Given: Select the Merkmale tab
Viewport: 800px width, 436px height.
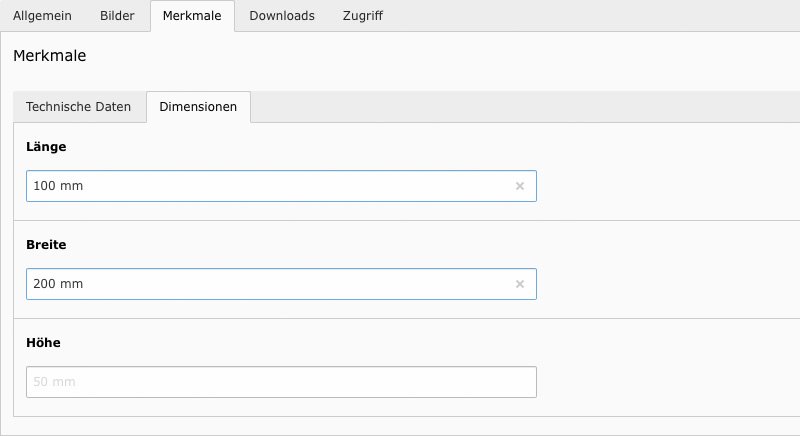Looking at the screenshot, I should point(192,16).
